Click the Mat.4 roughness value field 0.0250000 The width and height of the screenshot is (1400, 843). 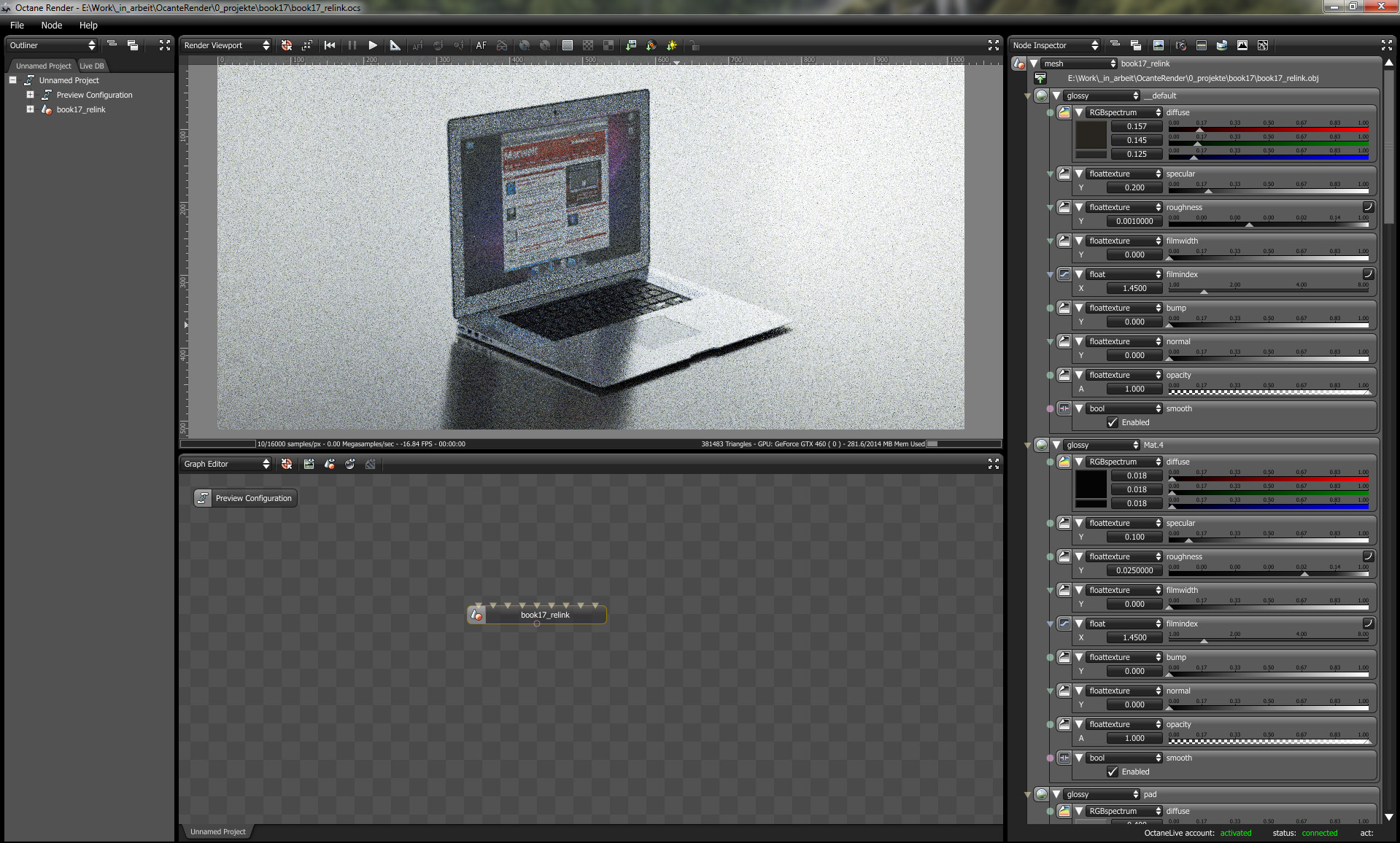point(1134,570)
